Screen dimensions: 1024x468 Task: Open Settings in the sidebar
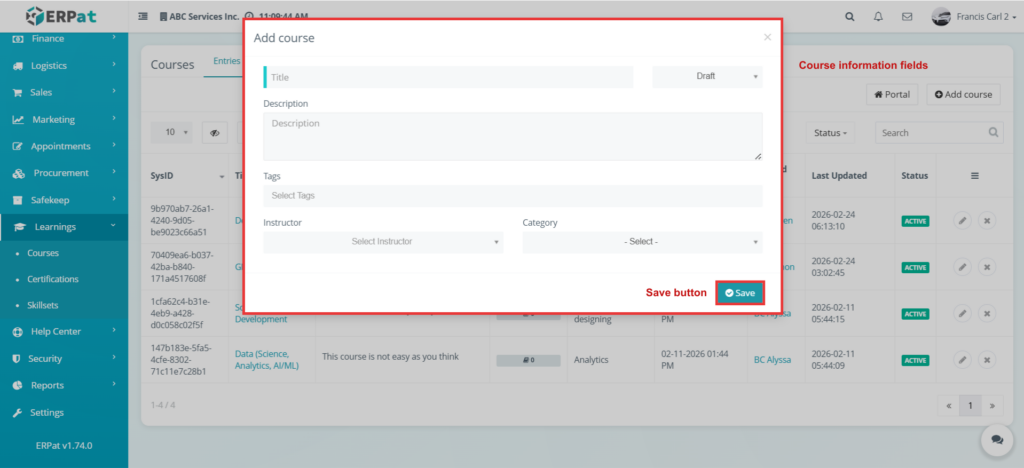coord(64,413)
